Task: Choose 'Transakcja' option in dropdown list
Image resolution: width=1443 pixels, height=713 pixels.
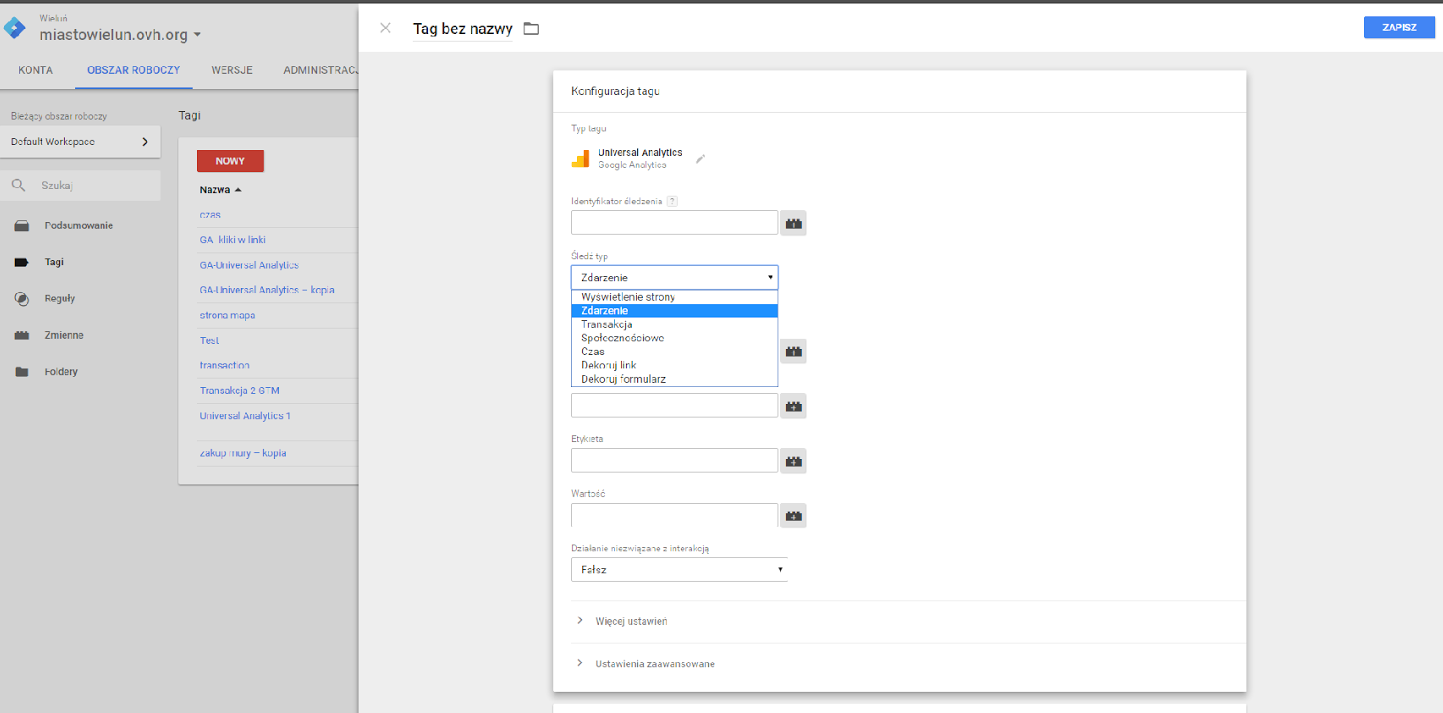Action: coord(606,324)
